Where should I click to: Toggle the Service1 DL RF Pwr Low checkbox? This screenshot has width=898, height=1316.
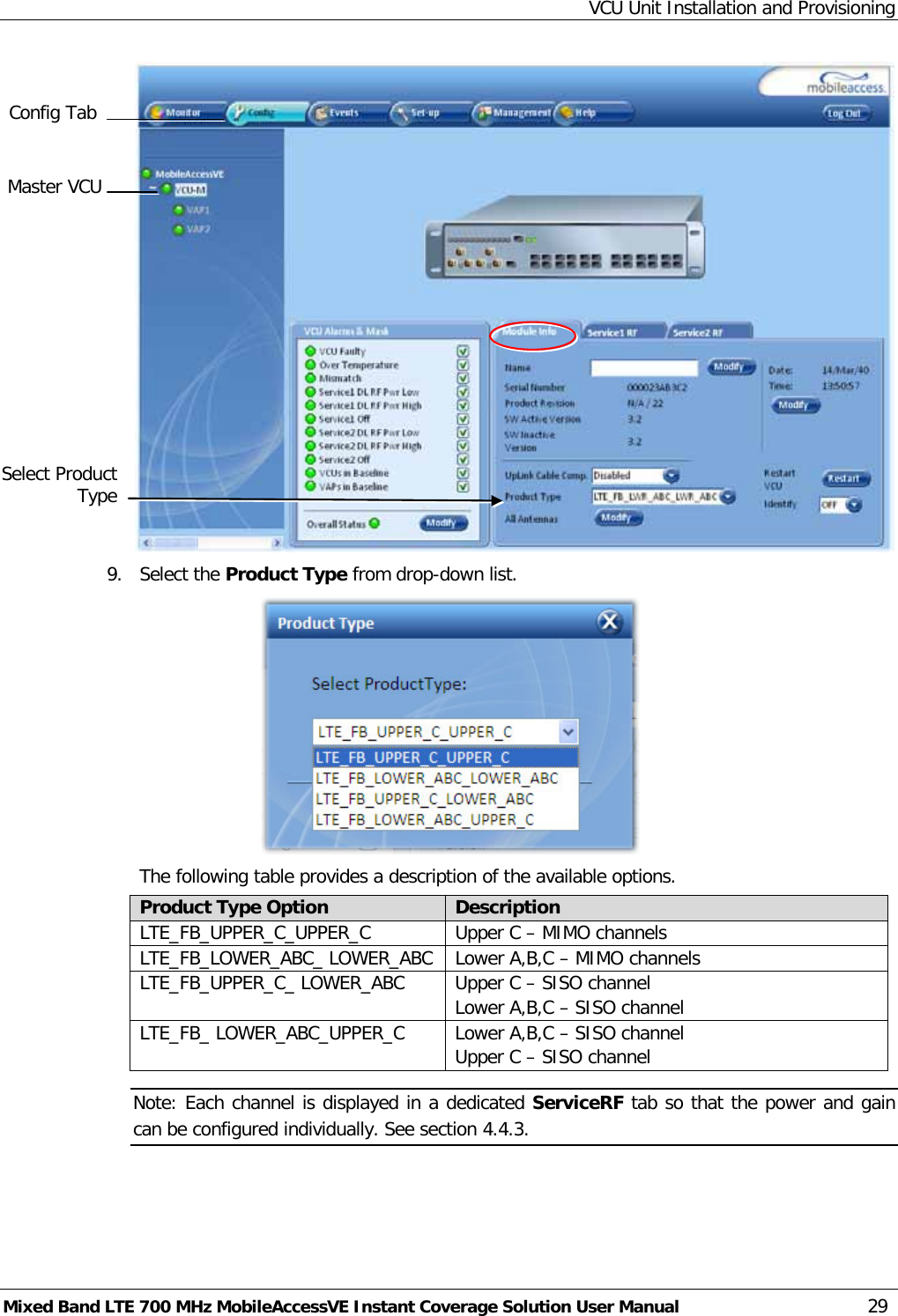463,392
